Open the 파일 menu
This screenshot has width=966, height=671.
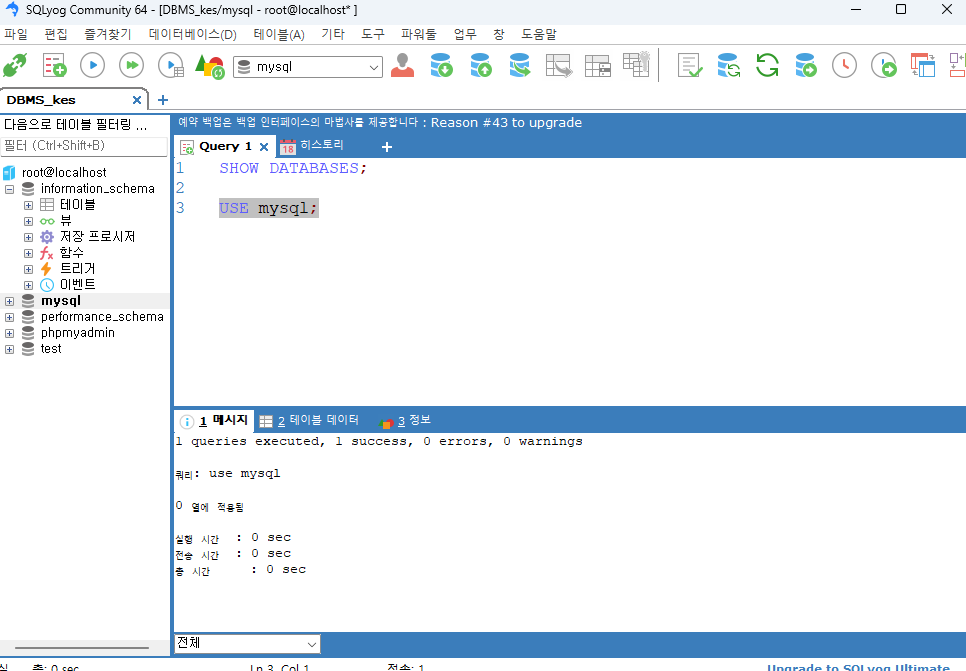coord(16,35)
